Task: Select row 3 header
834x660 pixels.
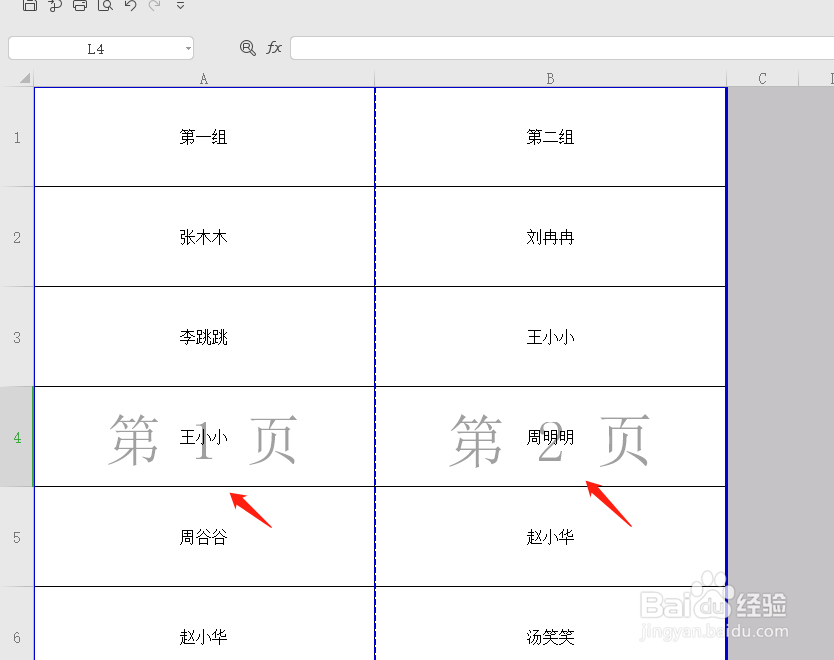Action: (x=17, y=337)
